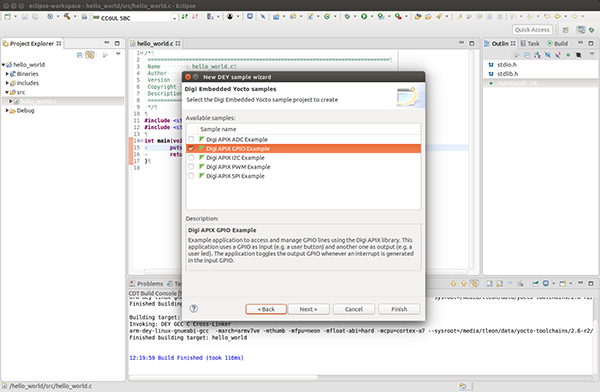The image size is (600, 392).
Task: Open the Run dropdown arrow
Action: (x=372, y=16)
